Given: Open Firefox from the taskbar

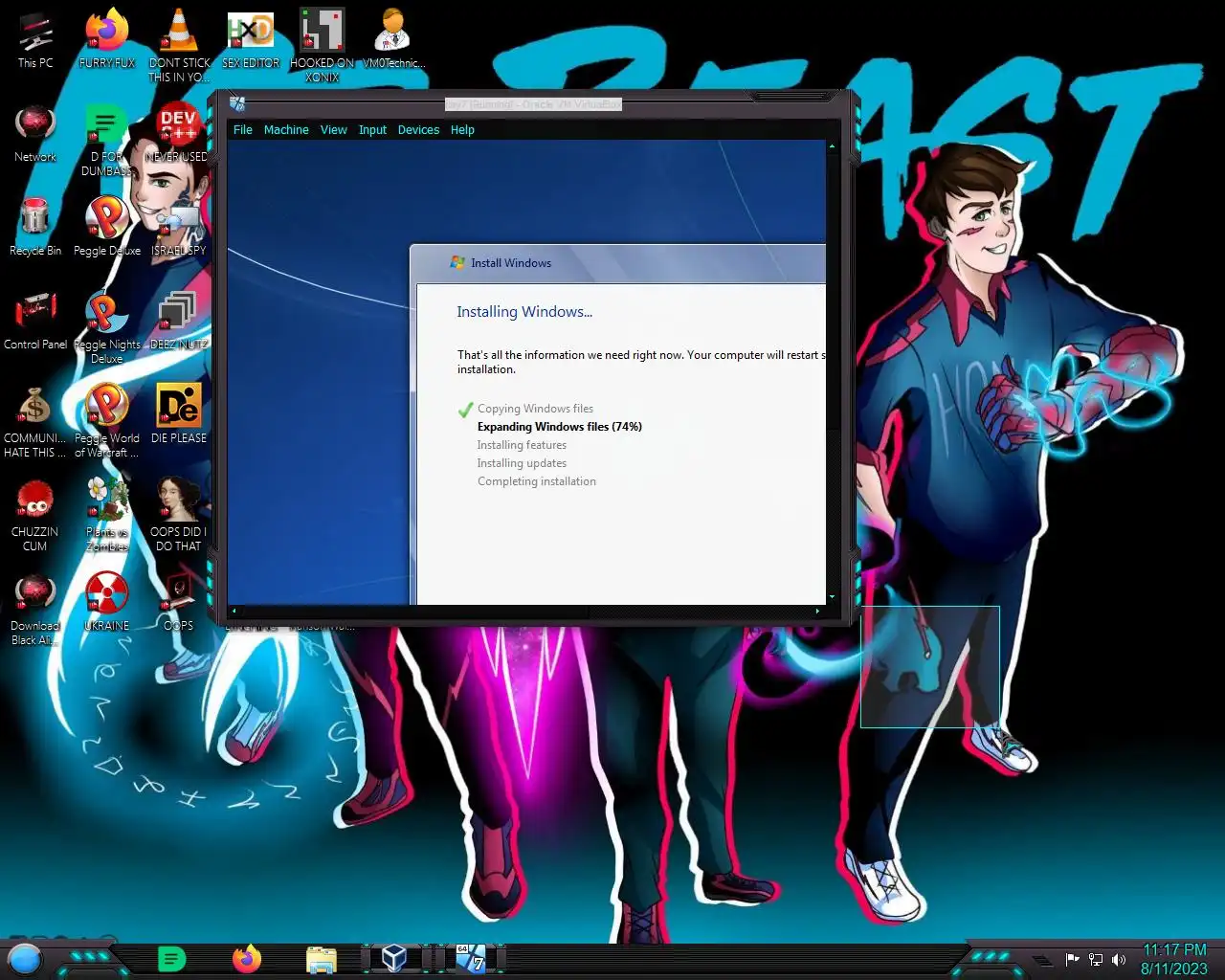Looking at the screenshot, I should pos(247,958).
